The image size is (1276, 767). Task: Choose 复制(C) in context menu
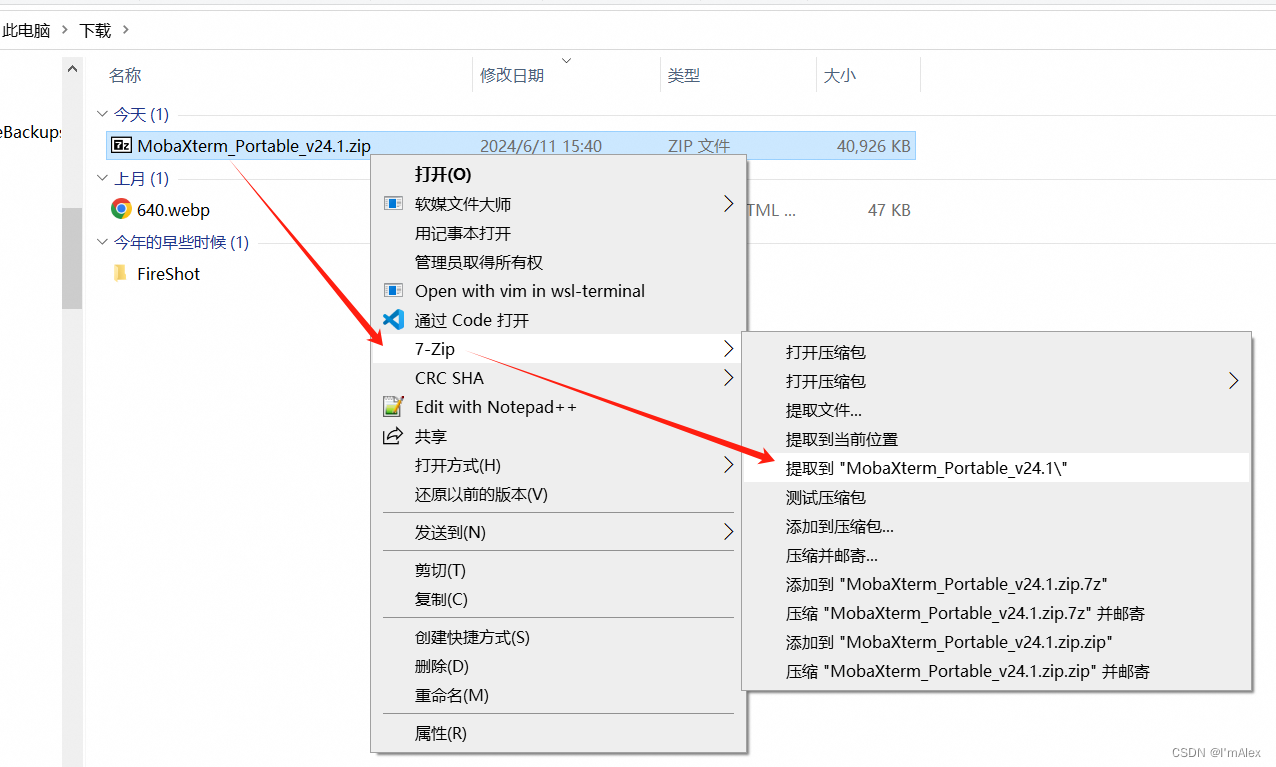pos(441,599)
